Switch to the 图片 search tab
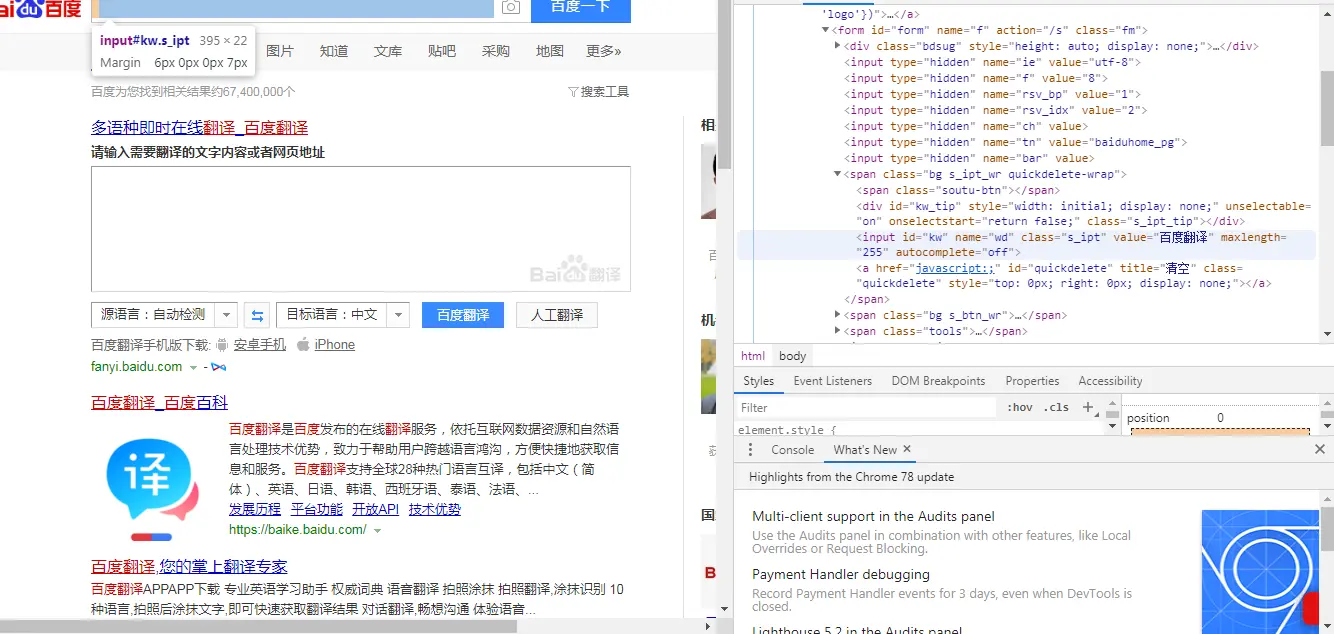Image resolution: width=1334 pixels, height=634 pixels. pos(280,51)
